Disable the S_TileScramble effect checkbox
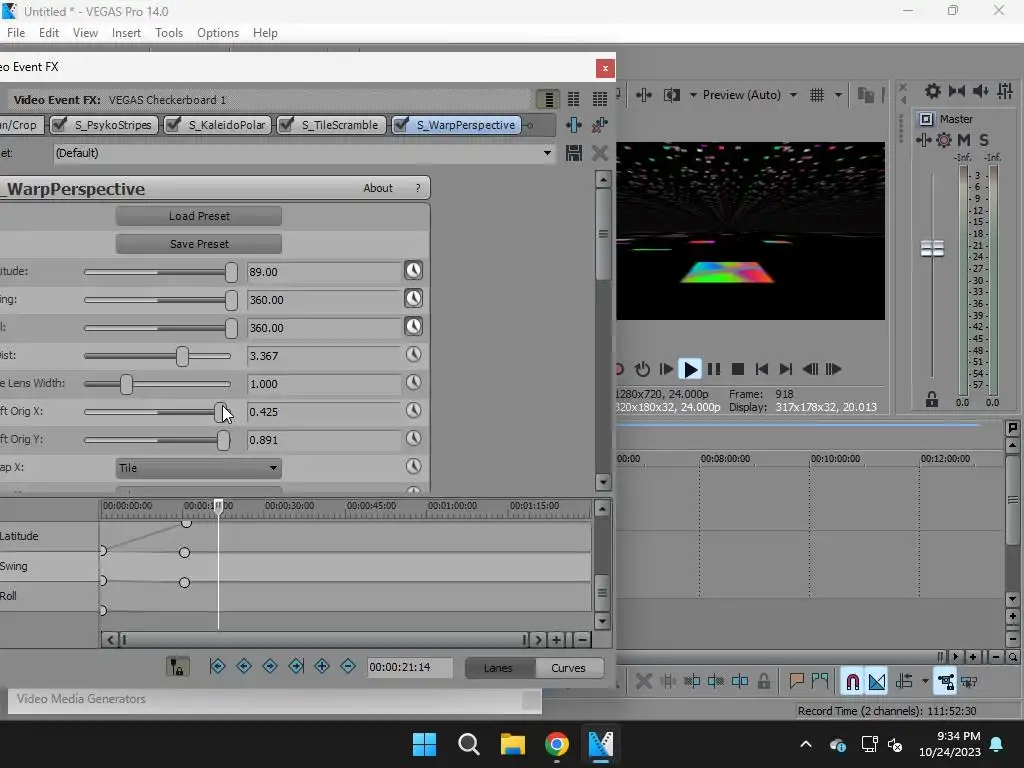The image size is (1024, 768). pyautogui.click(x=285, y=124)
